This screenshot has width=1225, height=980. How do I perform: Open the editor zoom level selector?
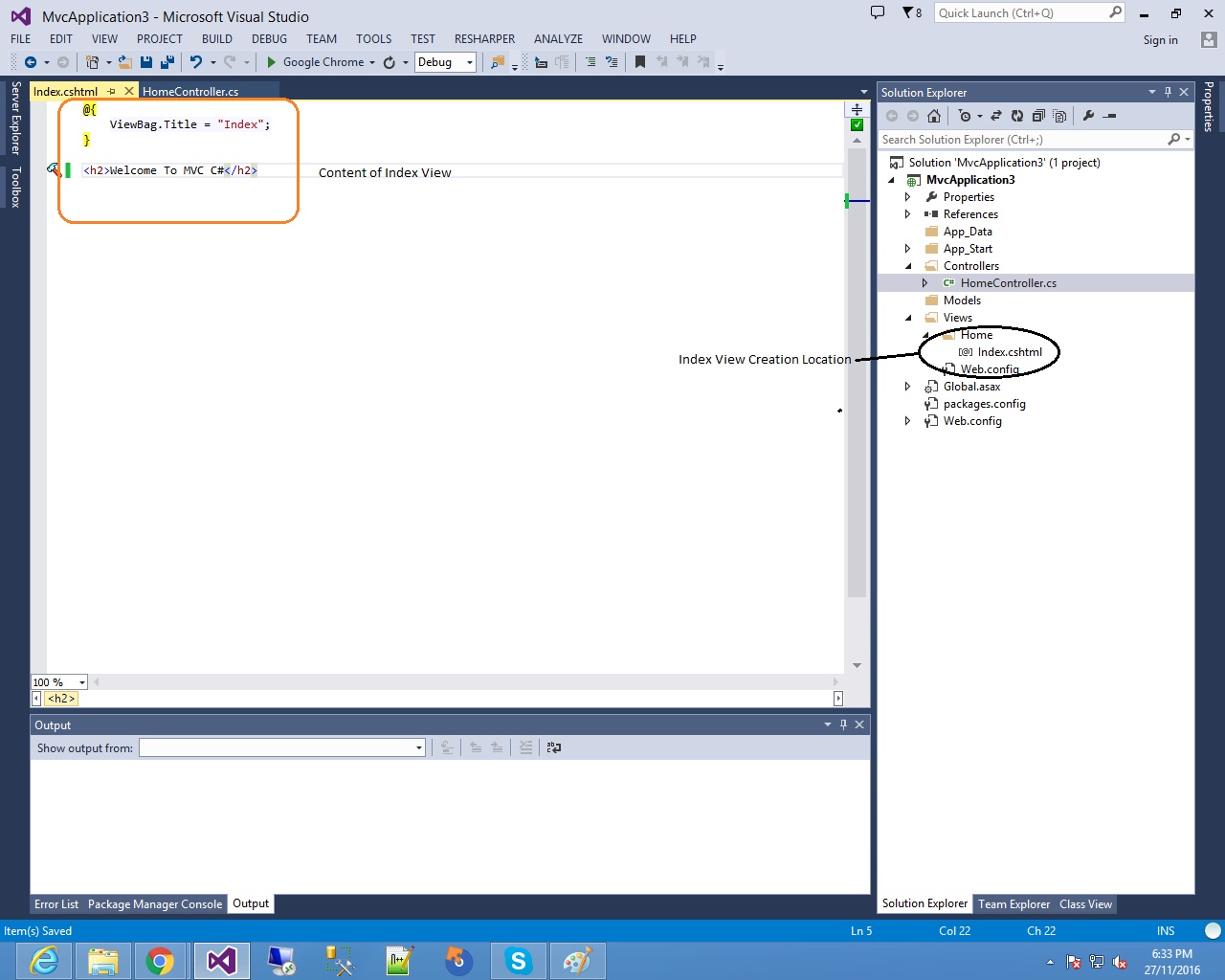tap(58, 681)
